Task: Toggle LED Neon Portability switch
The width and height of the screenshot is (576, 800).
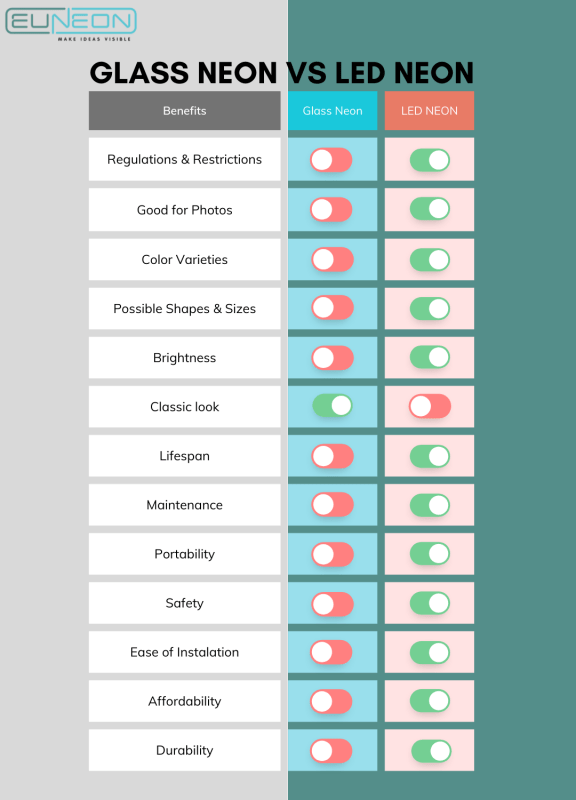Action: point(430,554)
